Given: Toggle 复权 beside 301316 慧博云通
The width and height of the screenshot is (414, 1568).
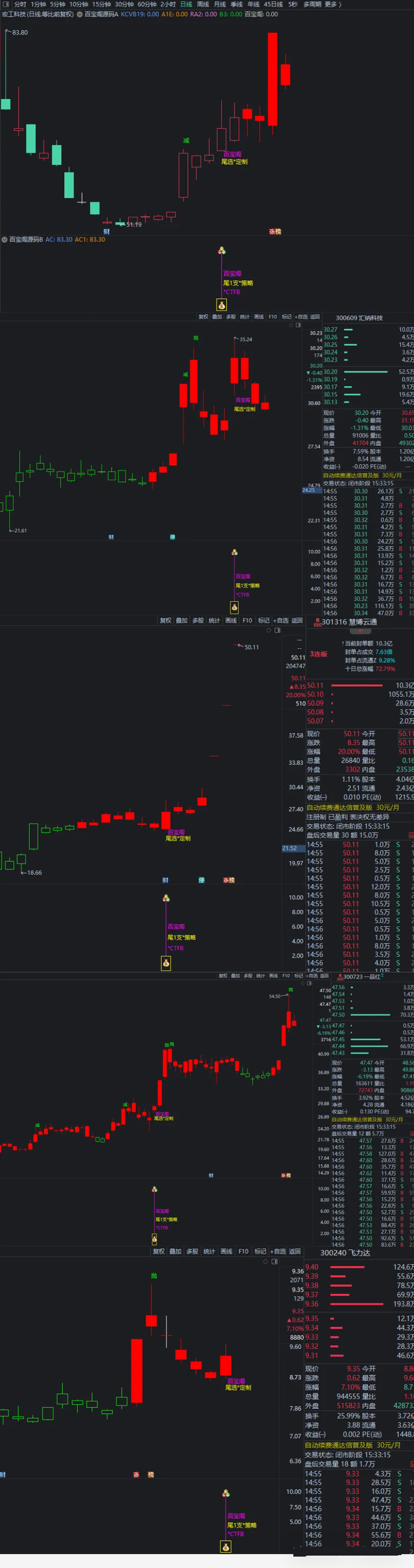Looking at the screenshot, I should pyautogui.click(x=165, y=621).
